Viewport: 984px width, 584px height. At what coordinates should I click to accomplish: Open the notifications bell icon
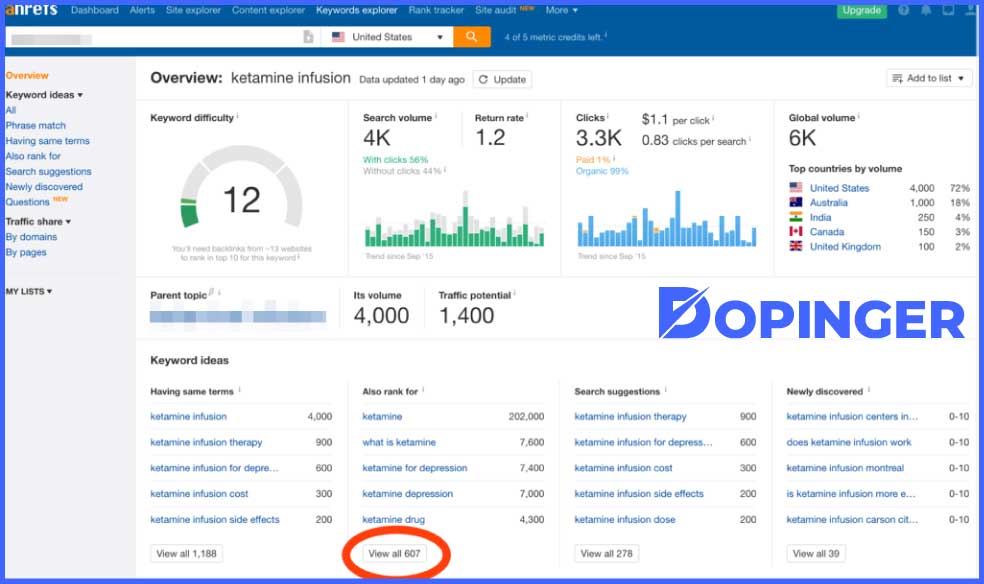click(926, 10)
